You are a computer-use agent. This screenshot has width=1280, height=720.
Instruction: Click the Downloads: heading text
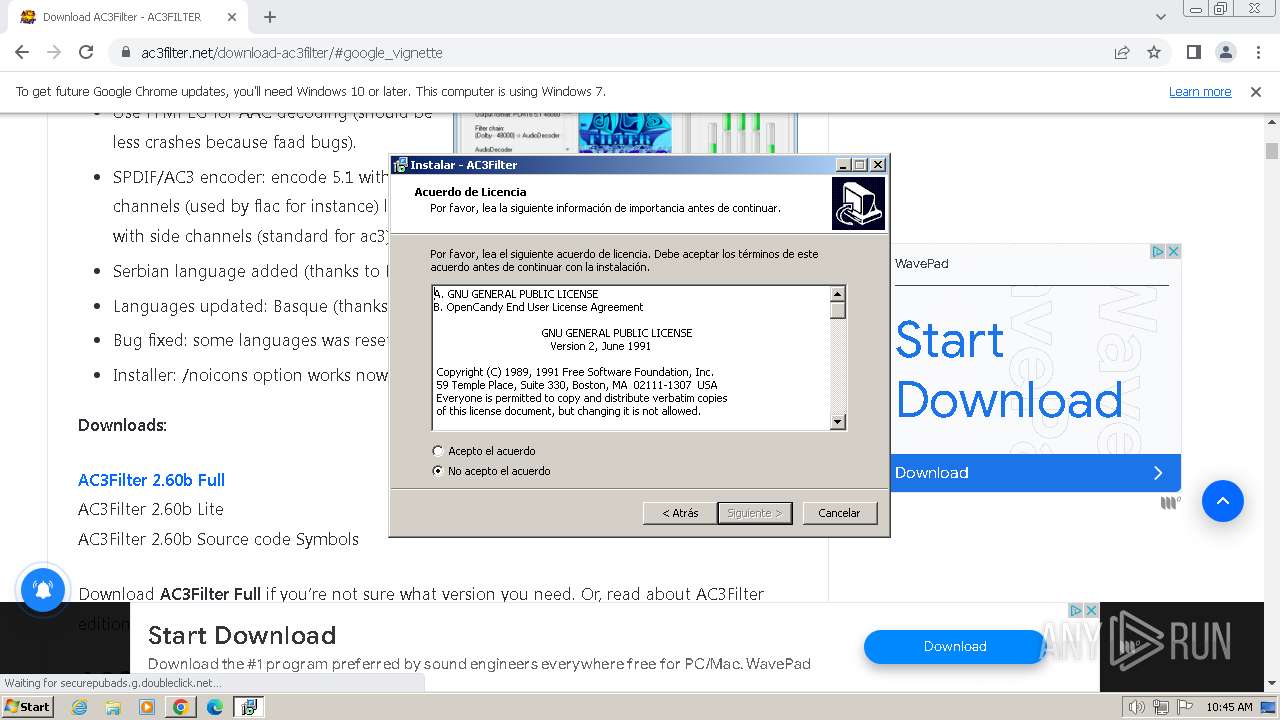point(122,425)
